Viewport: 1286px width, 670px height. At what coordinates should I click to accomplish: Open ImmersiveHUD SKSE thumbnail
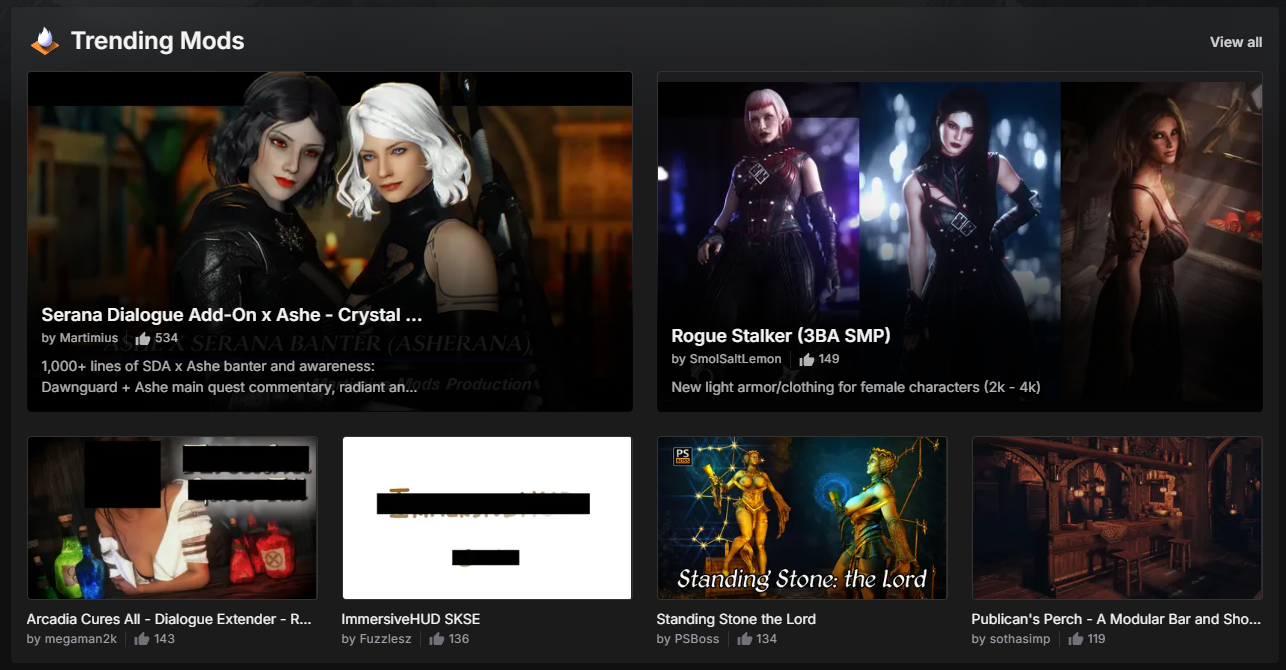pyautogui.click(x=487, y=518)
